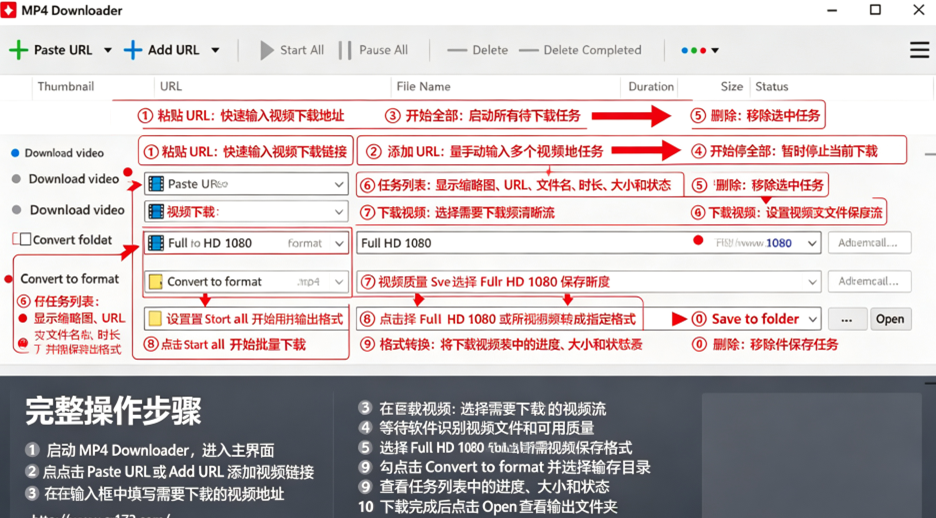
Task: Tick the Convert foldat checkbox
Action: click(25, 240)
